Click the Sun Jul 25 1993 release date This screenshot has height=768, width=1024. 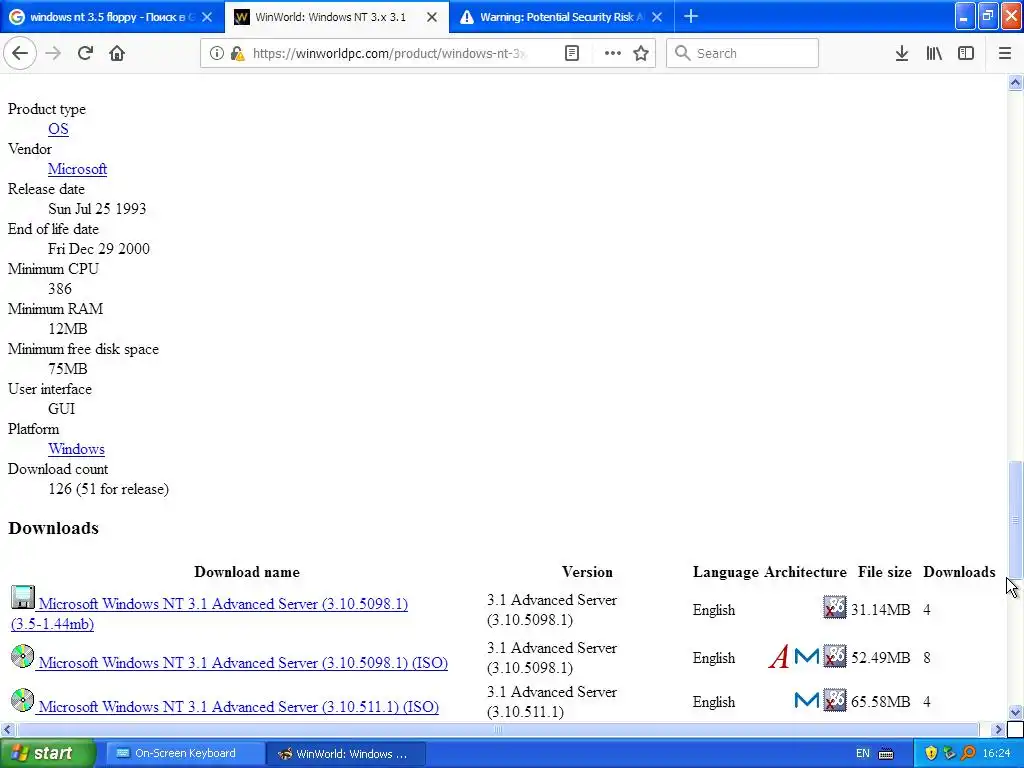[97, 208]
